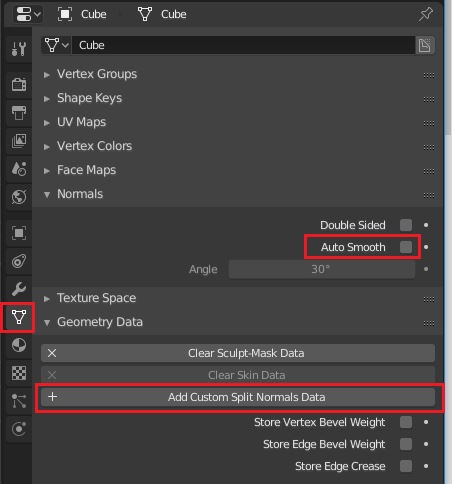Click the Angle 30° value field
This screenshot has height=484, width=452.
322,269
